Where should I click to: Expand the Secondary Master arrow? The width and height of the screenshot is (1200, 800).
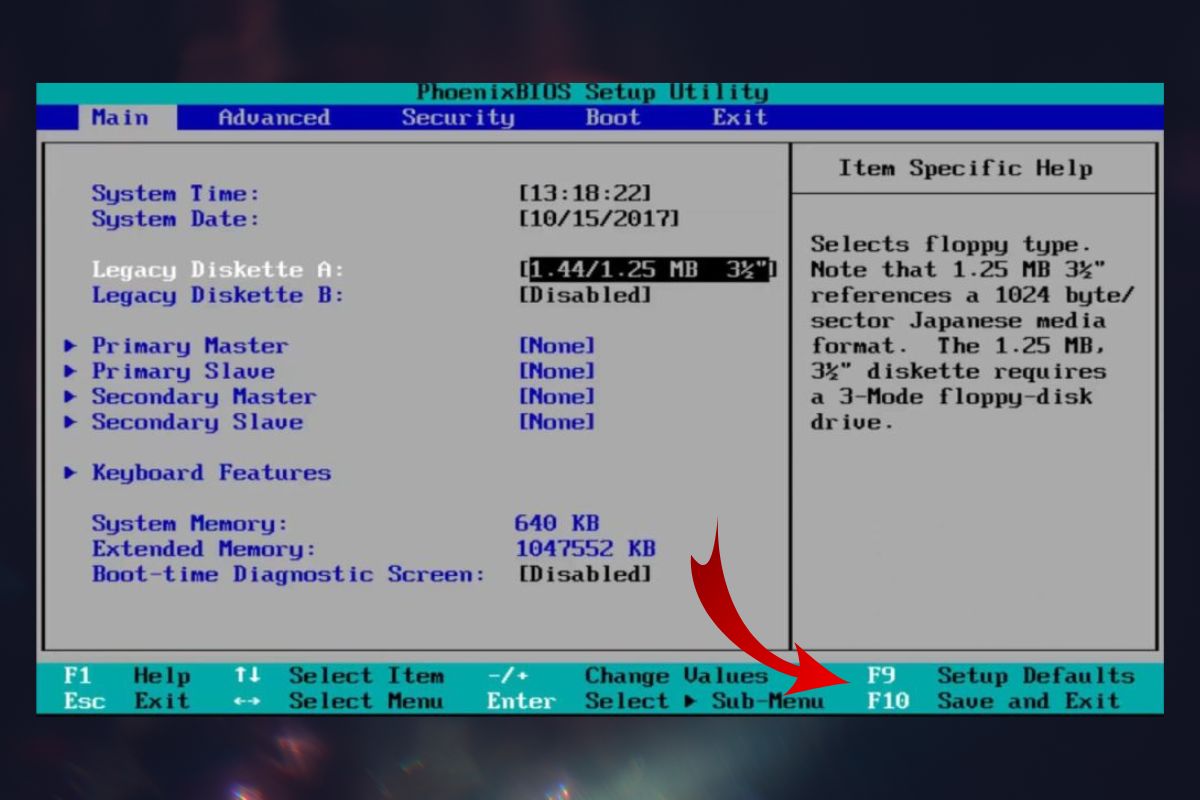click(70, 397)
